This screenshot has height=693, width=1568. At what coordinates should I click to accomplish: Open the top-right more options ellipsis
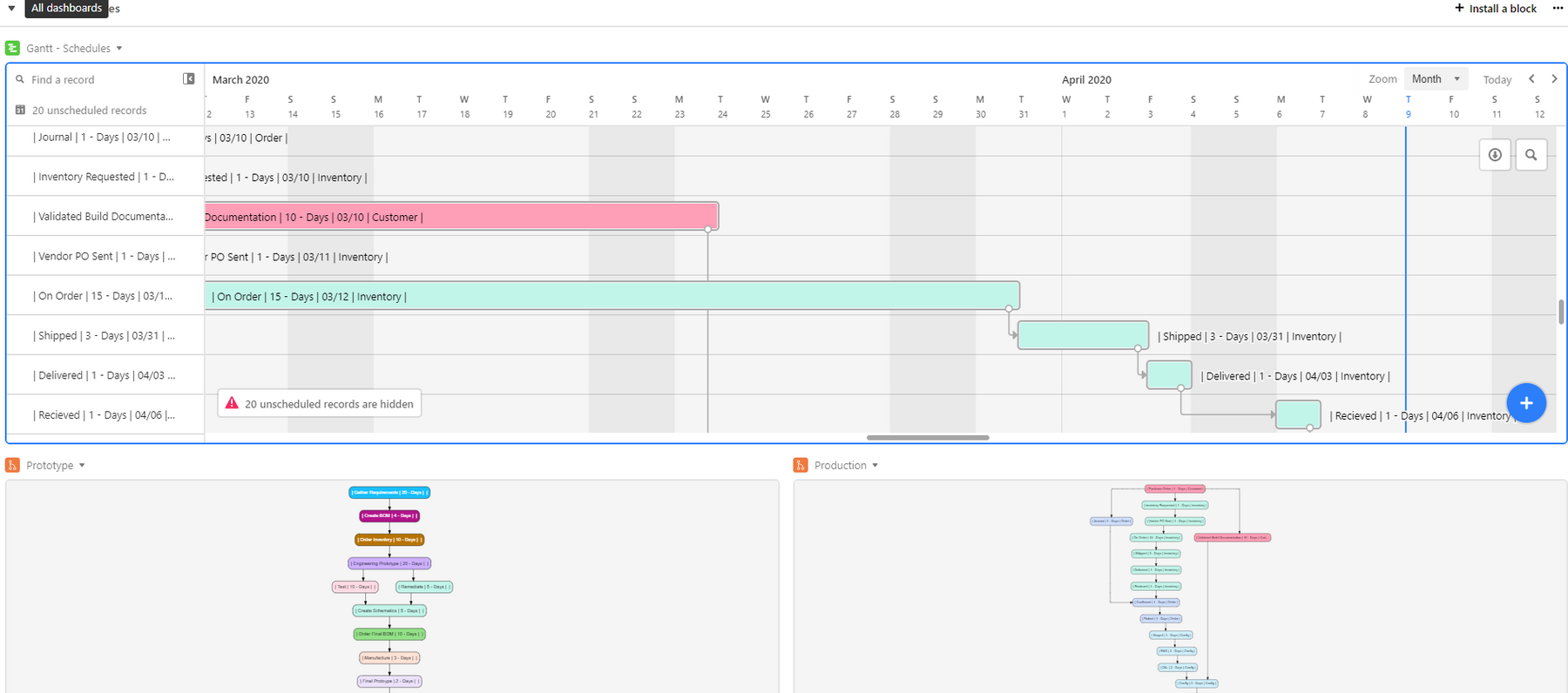tap(1558, 9)
